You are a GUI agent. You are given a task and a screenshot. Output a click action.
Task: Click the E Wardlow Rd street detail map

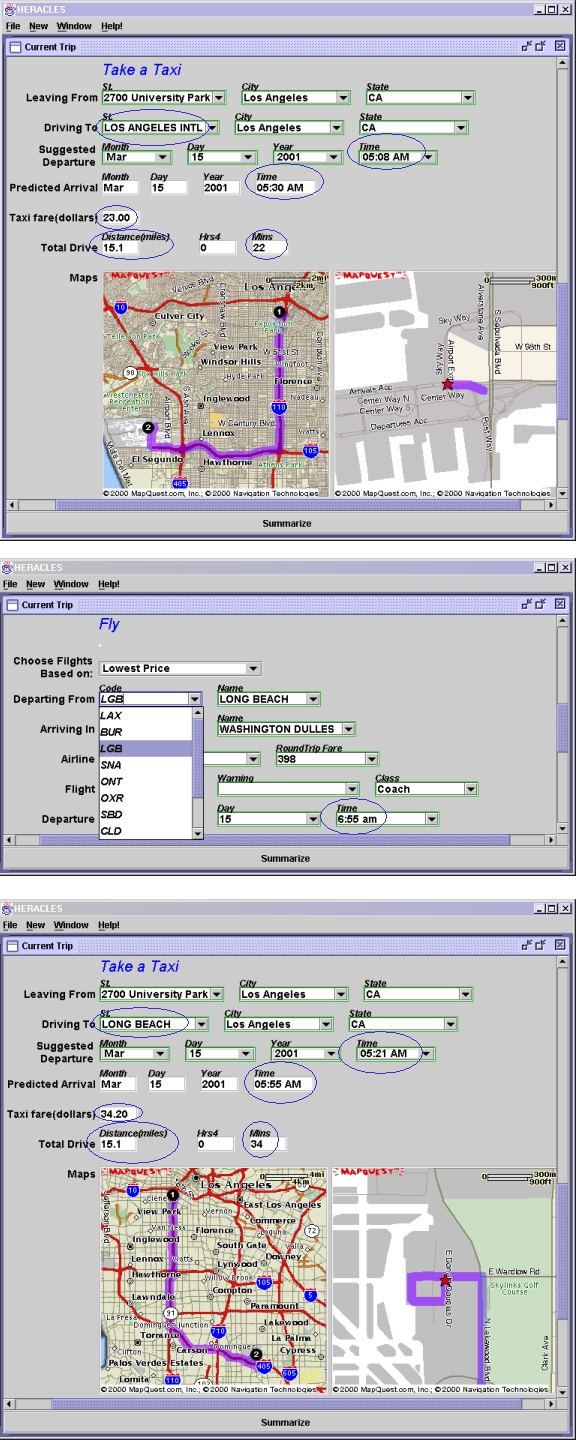[x=442, y=1280]
